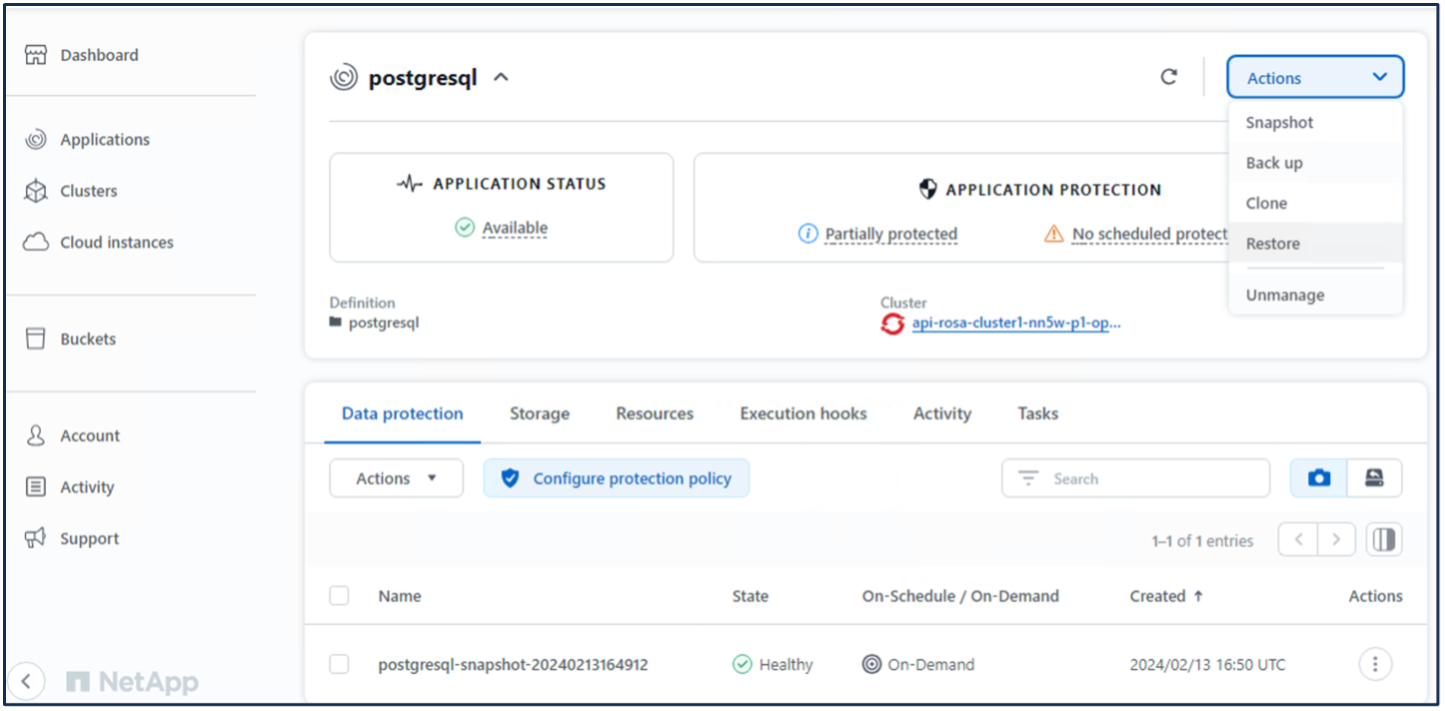
Task: Click Configure protection policy button
Action: click(x=616, y=479)
